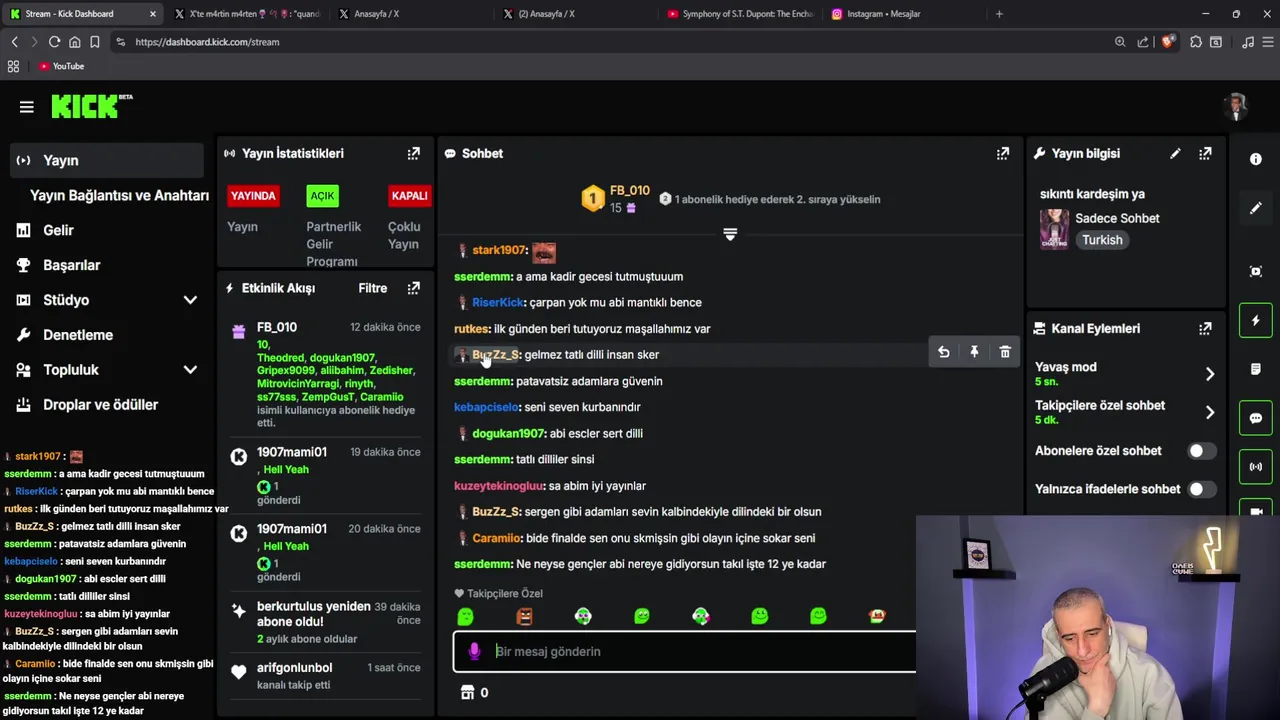Click the notes document icon in right sidebar
The height and width of the screenshot is (720, 1280).
[x=1256, y=369]
